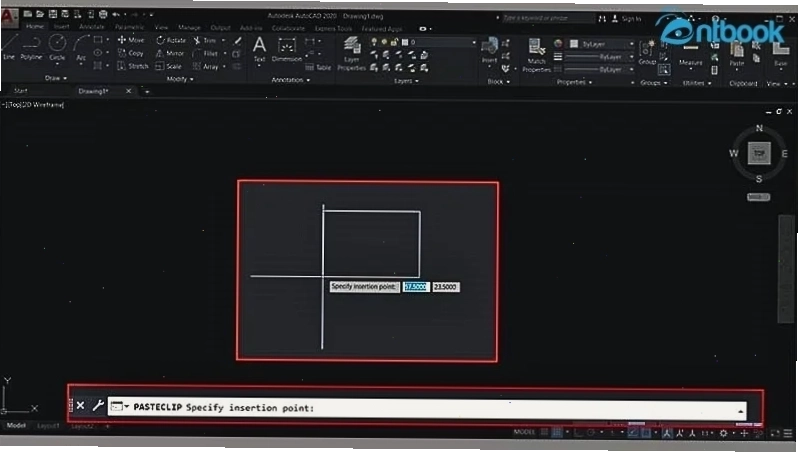Click the Base view icon

(780, 54)
